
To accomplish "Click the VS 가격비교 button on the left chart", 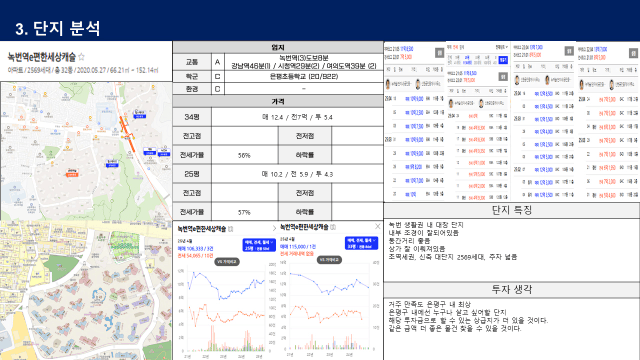I will [x=227, y=262].
